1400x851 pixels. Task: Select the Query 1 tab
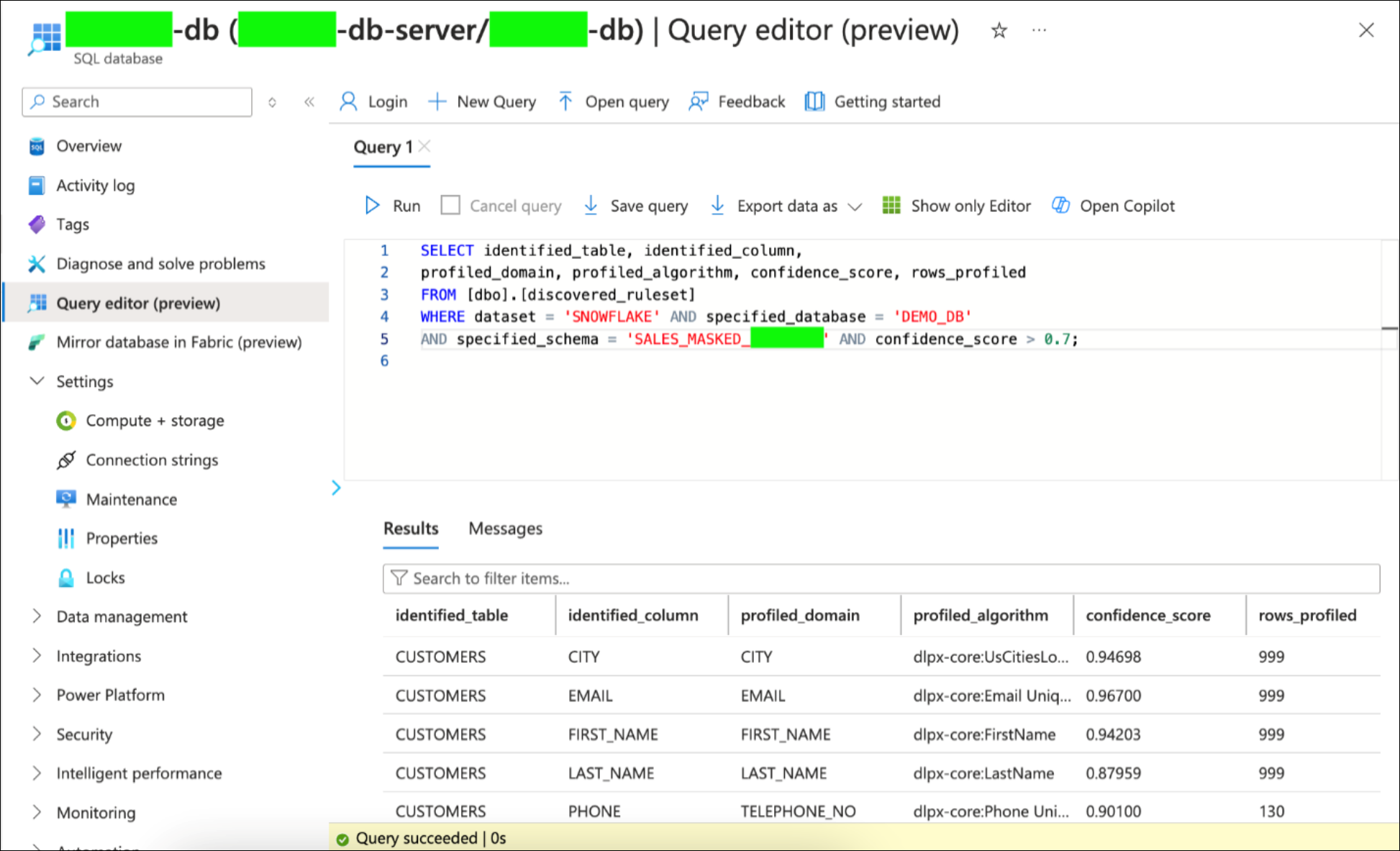point(383,147)
